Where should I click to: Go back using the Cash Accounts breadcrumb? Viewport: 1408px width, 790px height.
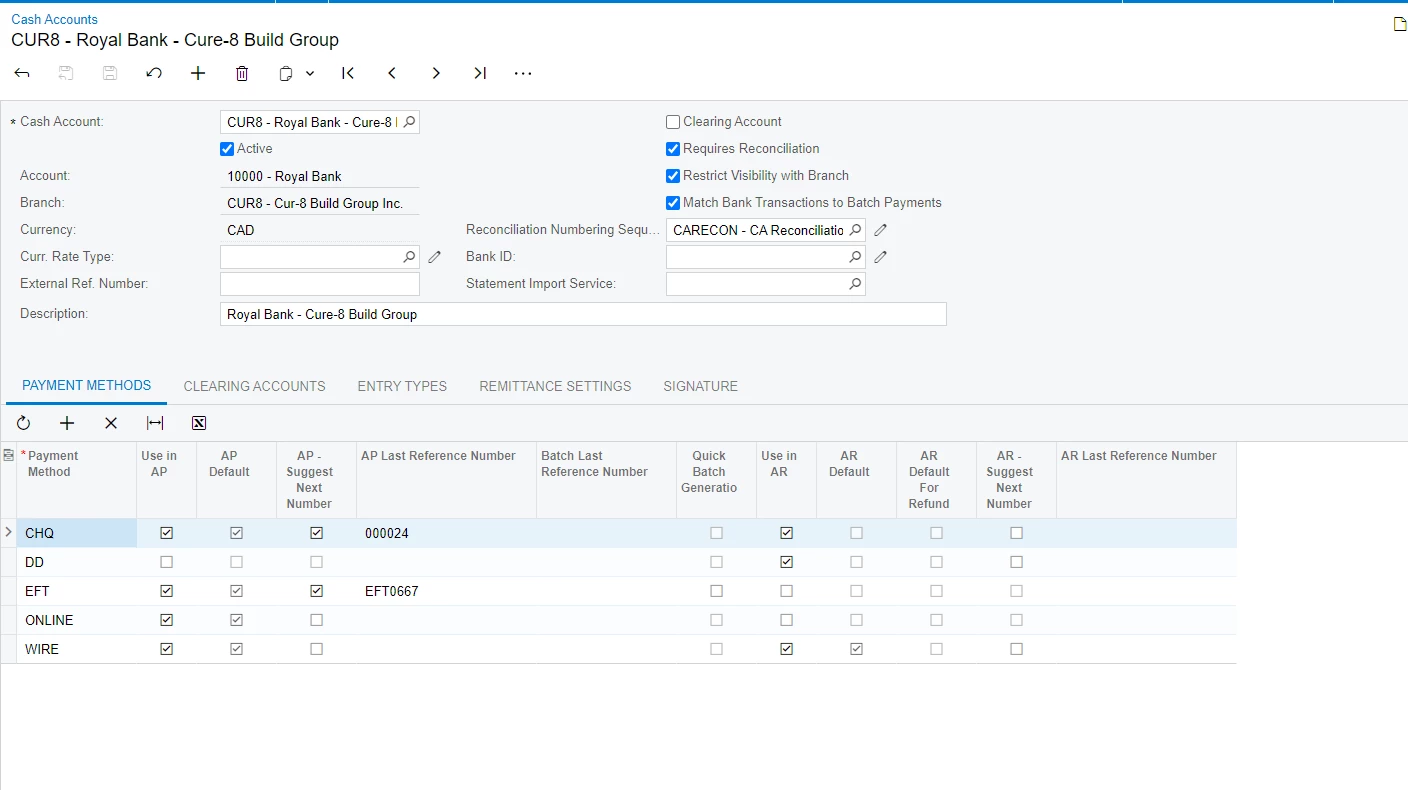point(53,19)
